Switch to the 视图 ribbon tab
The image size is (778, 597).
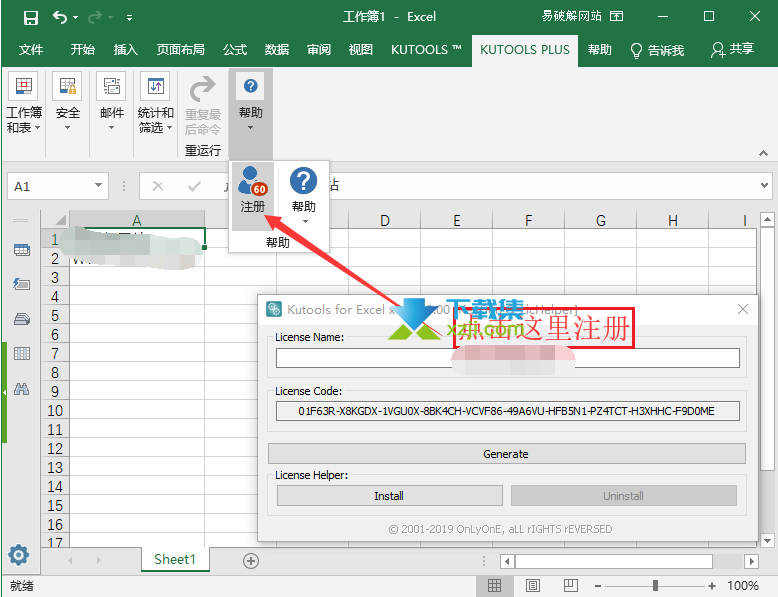[361, 50]
